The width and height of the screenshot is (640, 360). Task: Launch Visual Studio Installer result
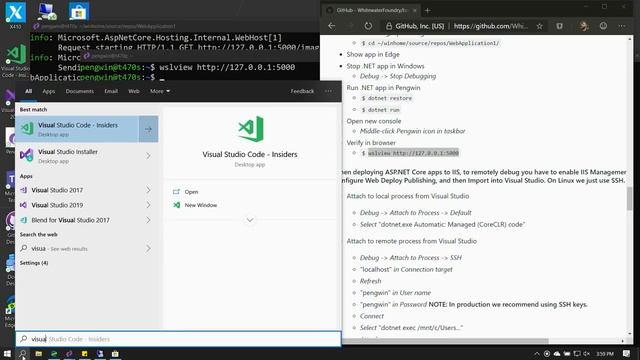[x=78, y=156]
